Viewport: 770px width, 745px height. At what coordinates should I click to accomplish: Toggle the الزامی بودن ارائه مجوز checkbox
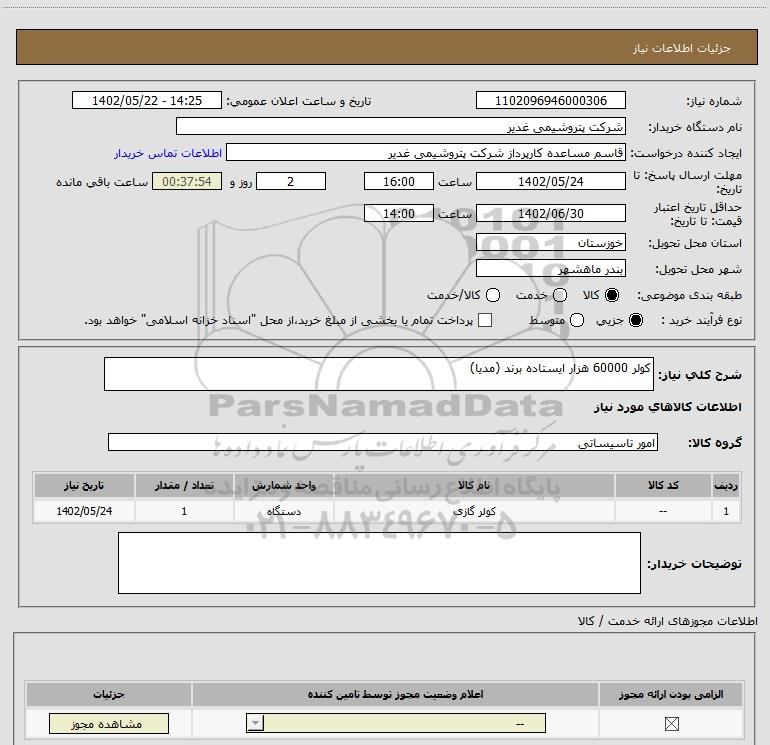pyautogui.click(x=671, y=723)
